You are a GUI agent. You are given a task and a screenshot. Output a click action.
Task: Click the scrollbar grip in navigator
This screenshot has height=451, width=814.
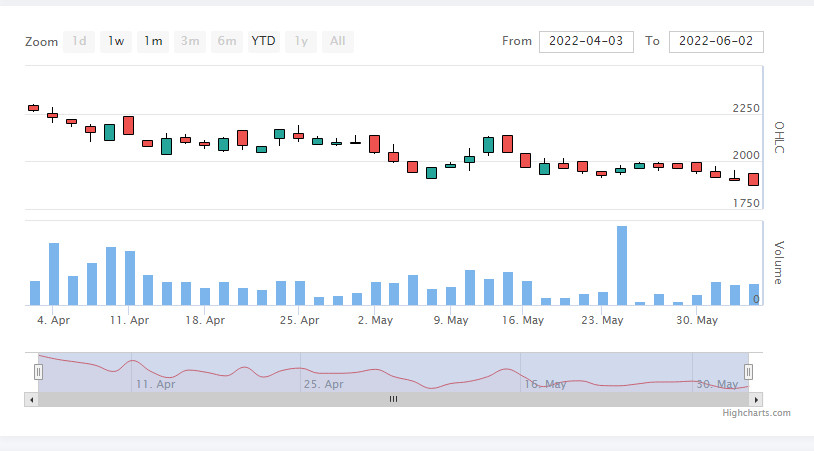394,399
